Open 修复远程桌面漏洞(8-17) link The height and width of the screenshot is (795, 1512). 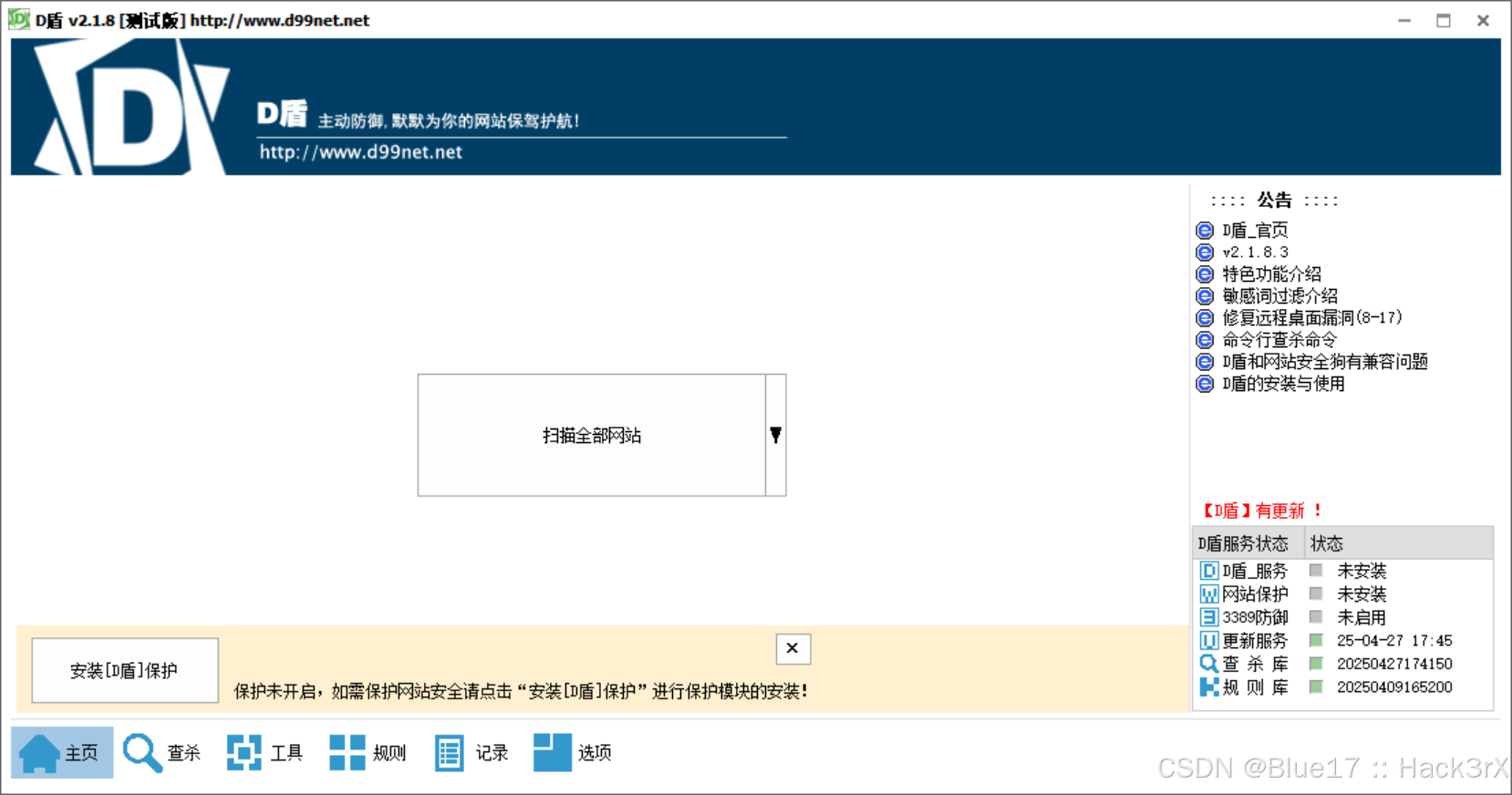pos(1311,317)
